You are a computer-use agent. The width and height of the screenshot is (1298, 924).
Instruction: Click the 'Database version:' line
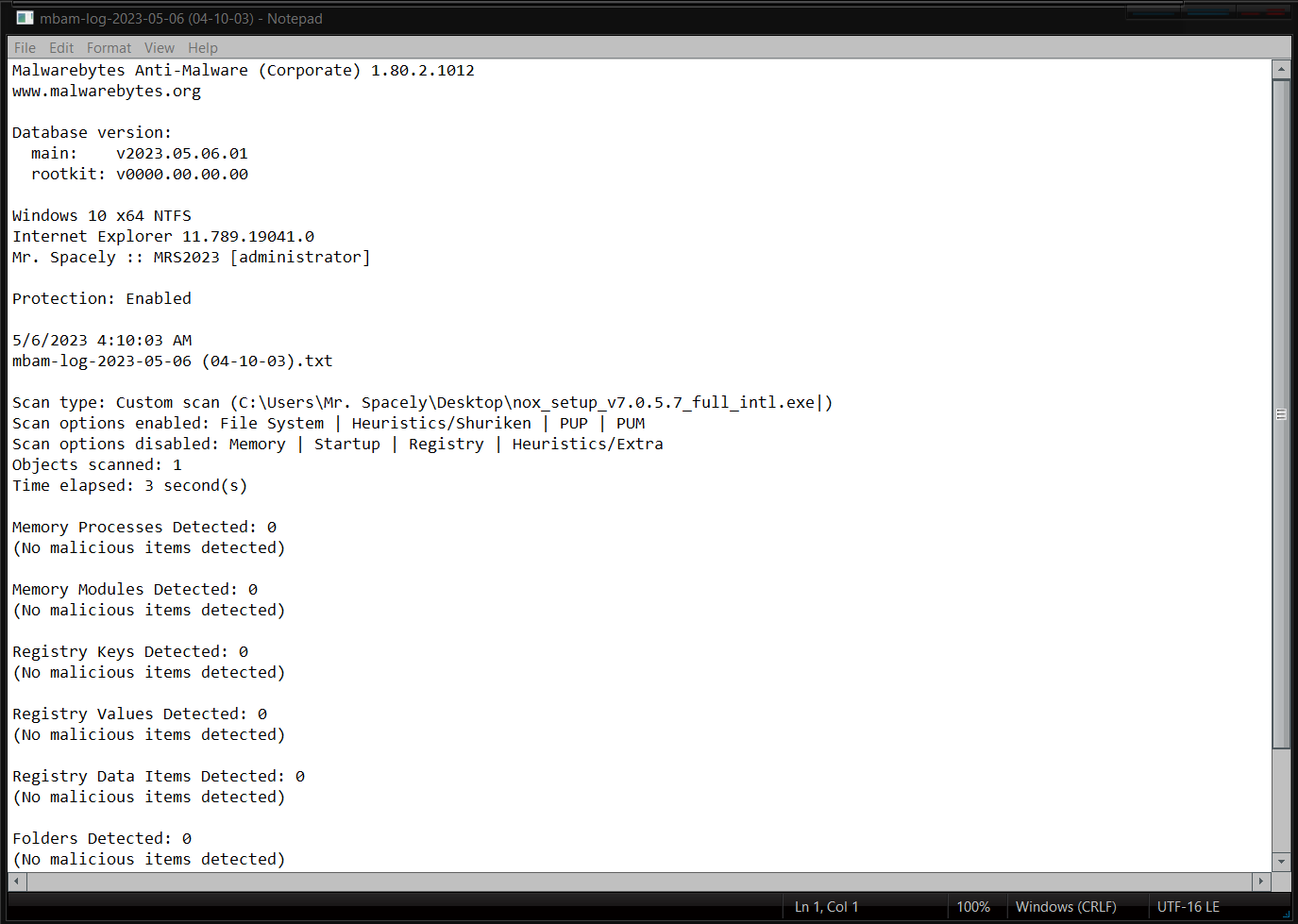(93, 133)
